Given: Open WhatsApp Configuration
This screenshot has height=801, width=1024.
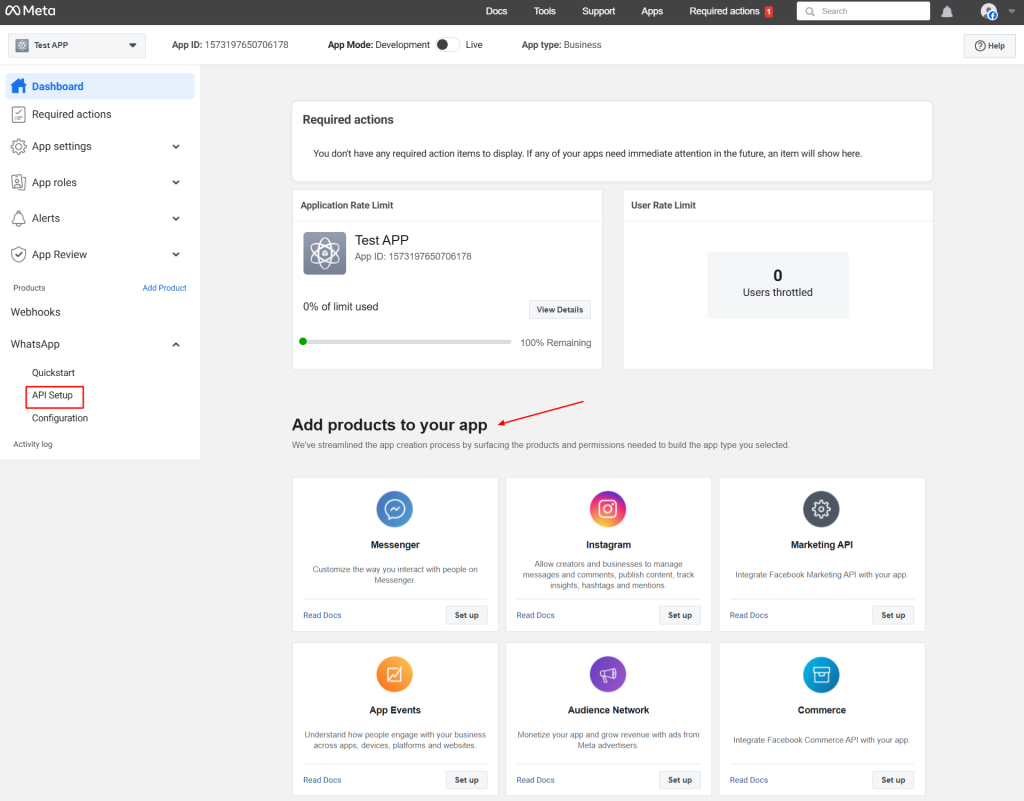Looking at the screenshot, I should tap(60, 418).
